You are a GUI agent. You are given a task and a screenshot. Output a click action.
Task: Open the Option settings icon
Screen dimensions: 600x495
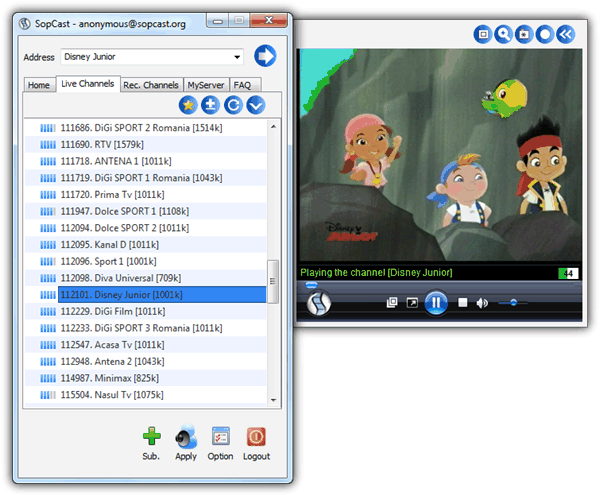[x=221, y=436]
